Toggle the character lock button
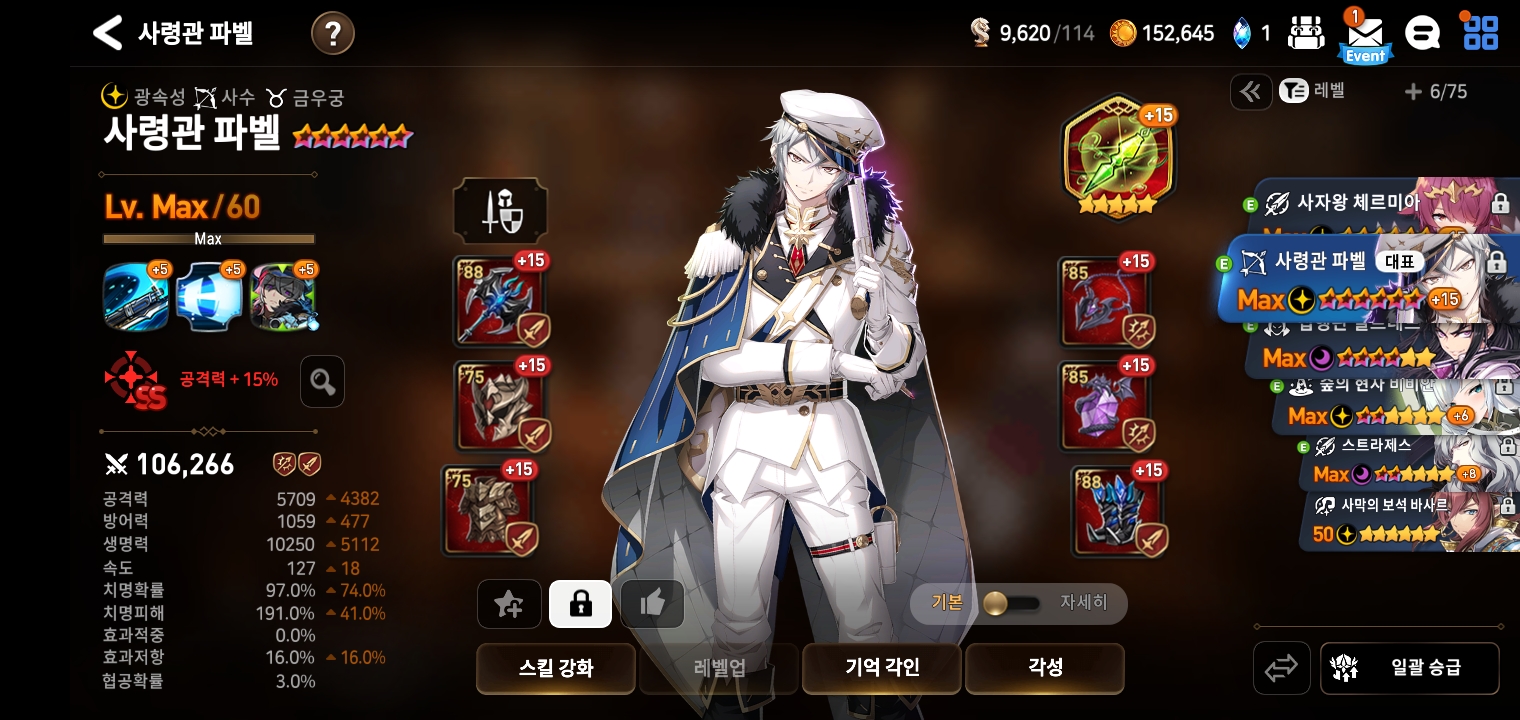 [x=580, y=604]
